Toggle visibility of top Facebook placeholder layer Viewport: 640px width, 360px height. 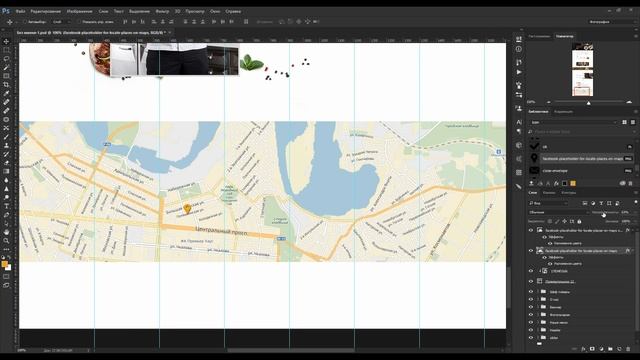pyautogui.click(x=531, y=230)
